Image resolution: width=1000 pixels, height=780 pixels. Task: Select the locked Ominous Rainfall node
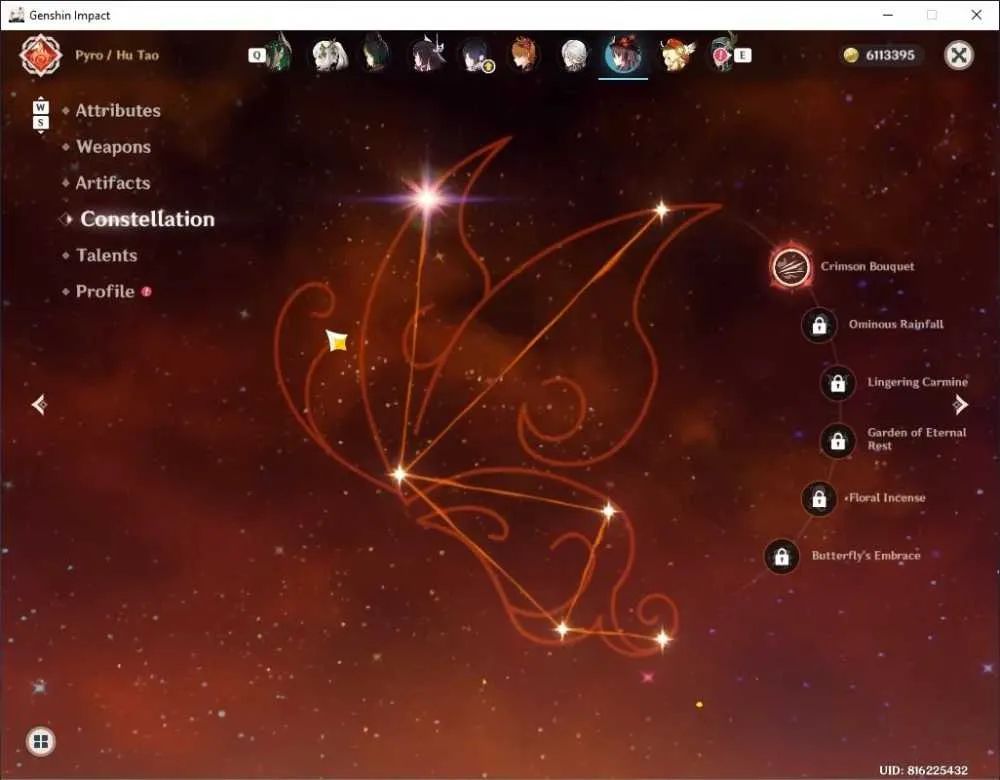click(x=819, y=325)
